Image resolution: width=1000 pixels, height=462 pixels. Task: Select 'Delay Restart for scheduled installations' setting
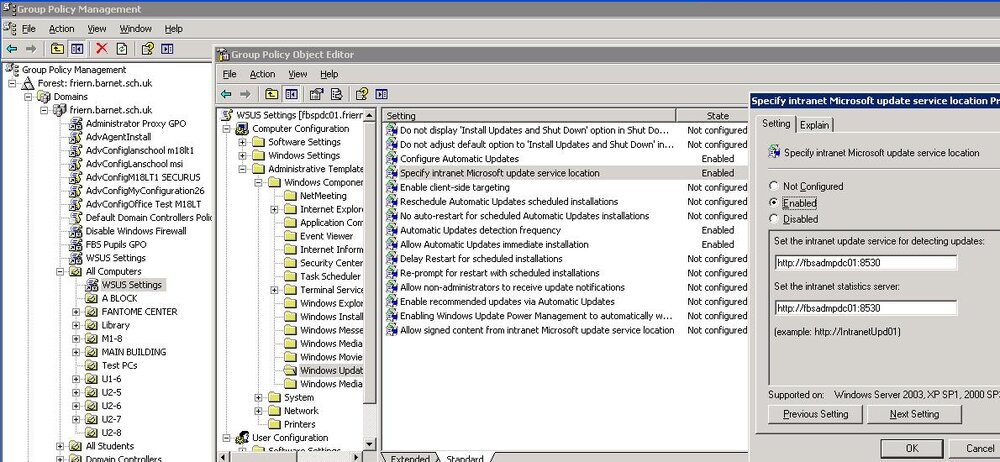pyautogui.click(x=481, y=259)
